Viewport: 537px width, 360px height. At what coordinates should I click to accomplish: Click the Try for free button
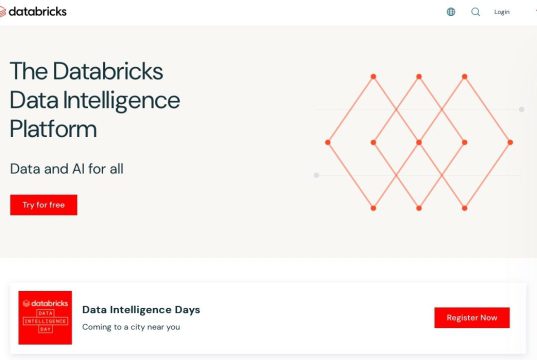tap(43, 205)
